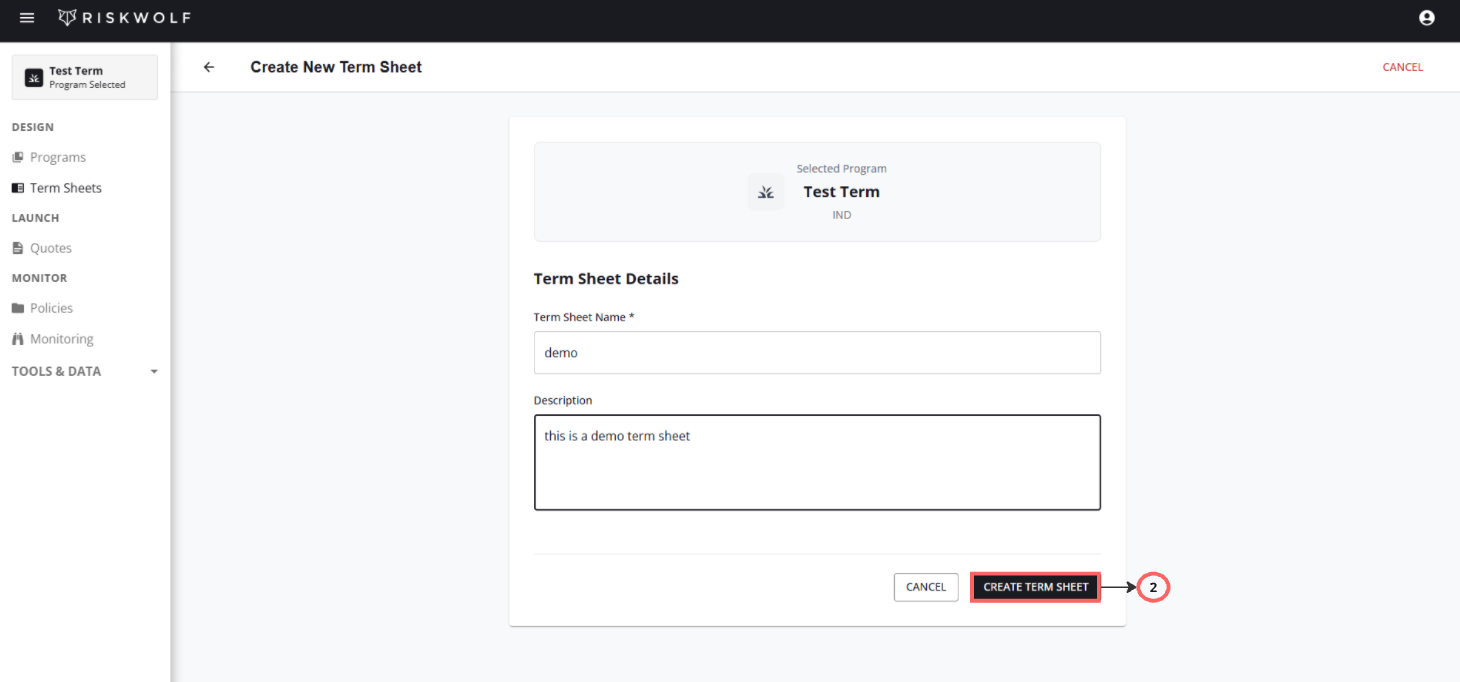The width and height of the screenshot is (1460, 682).
Task: Open the hamburger menu icon
Action: click(27, 18)
